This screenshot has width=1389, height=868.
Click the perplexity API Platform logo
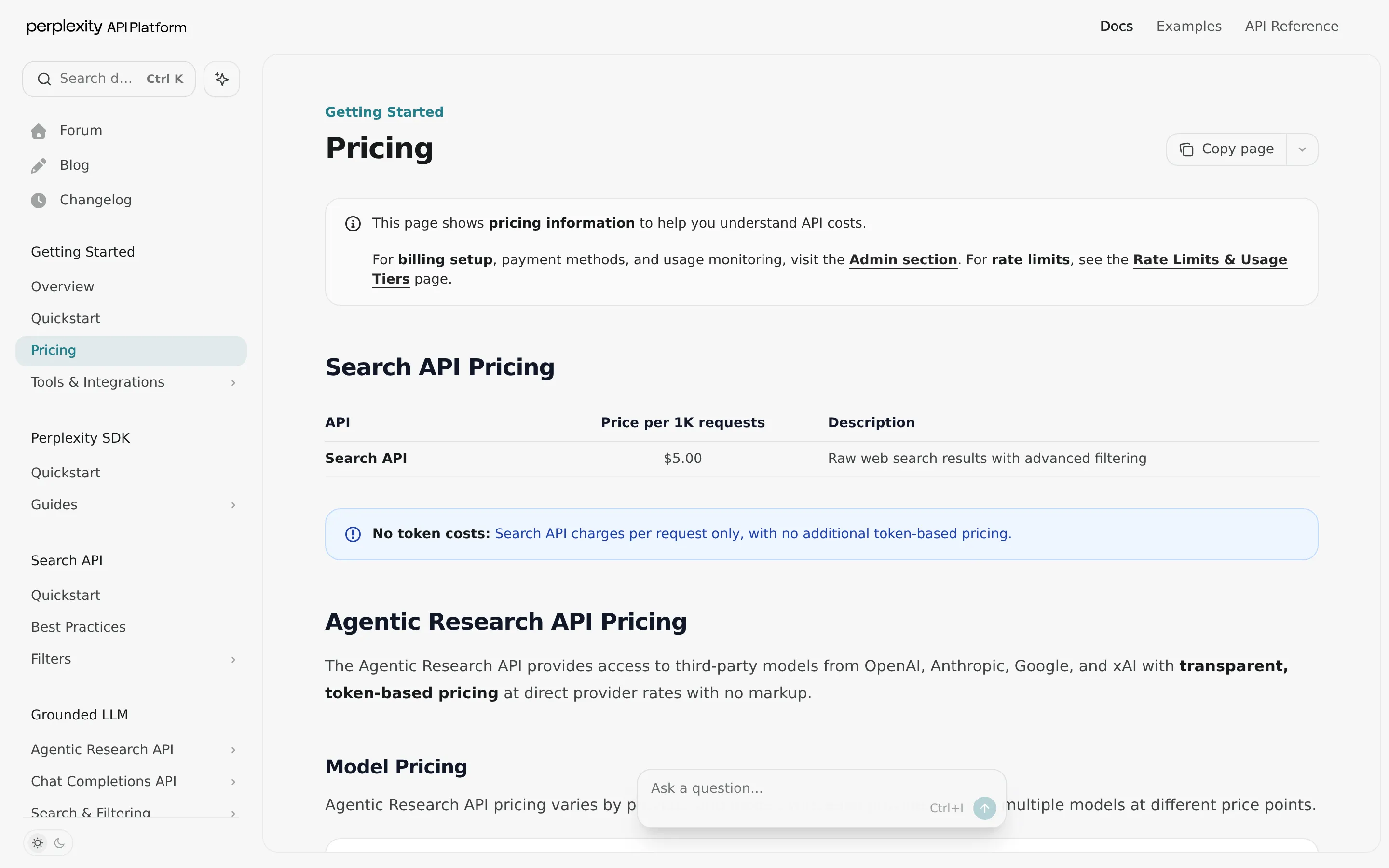pyautogui.click(x=106, y=27)
